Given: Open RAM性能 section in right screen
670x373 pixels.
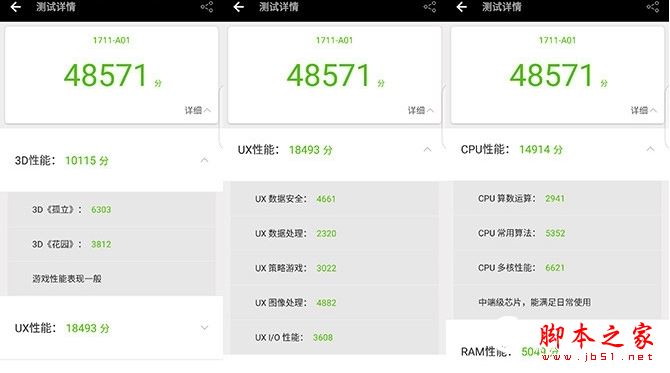Looking at the screenshot, I should click(x=557, y=351).
